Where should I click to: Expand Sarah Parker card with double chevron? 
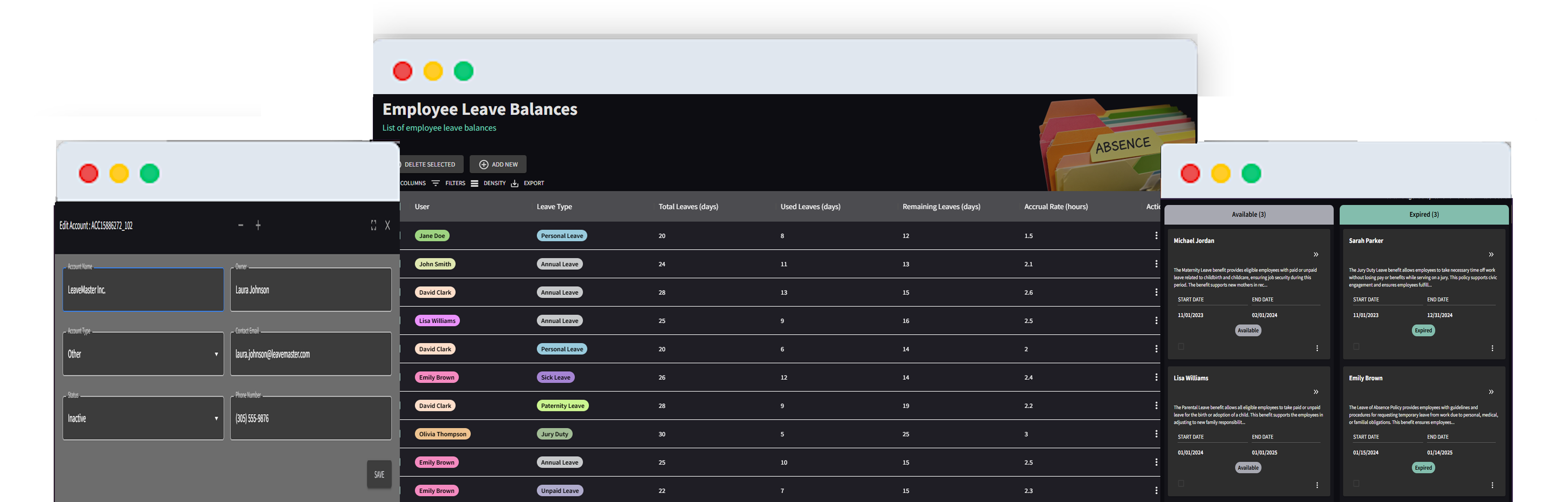[1491, 255]
